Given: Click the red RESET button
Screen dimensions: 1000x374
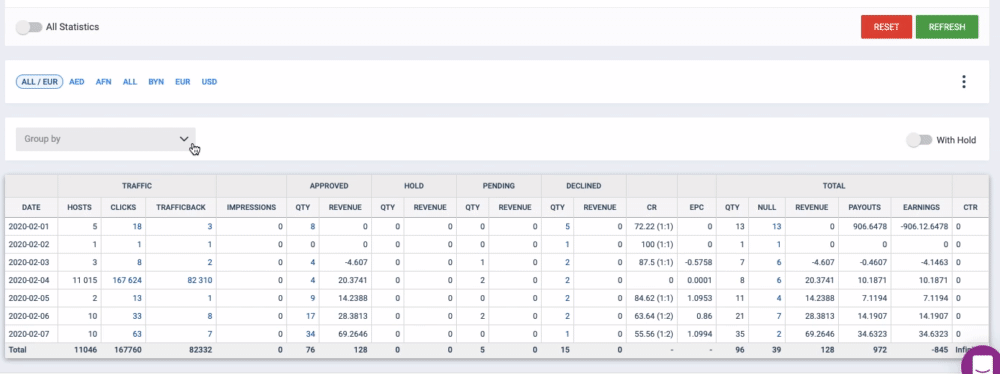Looking at the screenshot, I should (x=886, y=27).
